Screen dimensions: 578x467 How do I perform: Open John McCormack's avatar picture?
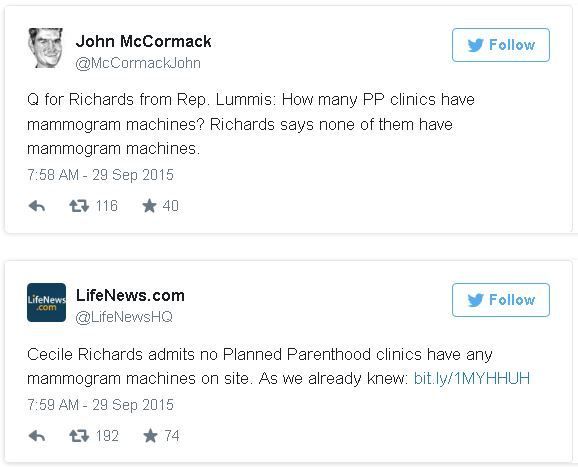(46, 48)
